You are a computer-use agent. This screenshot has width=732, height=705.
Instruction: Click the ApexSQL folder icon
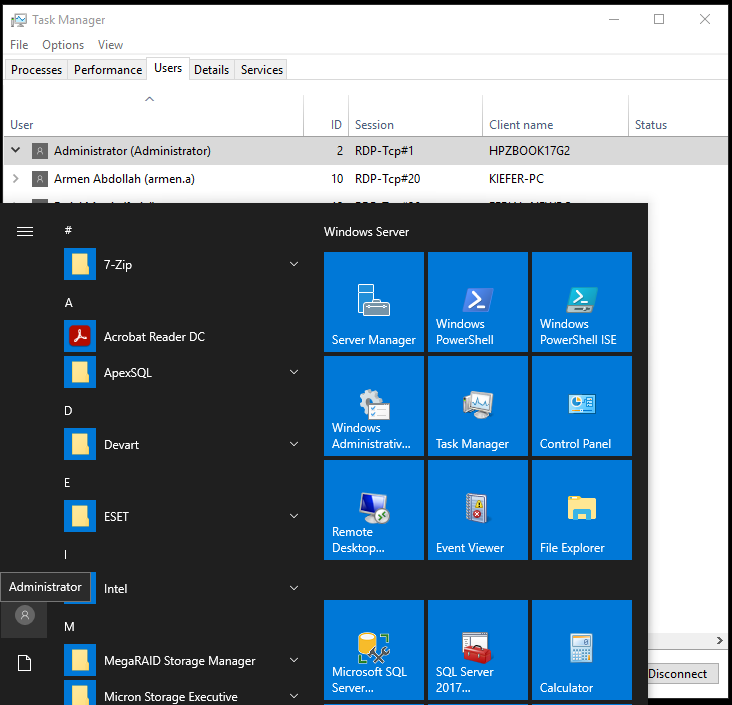click(x=80, y=372)
